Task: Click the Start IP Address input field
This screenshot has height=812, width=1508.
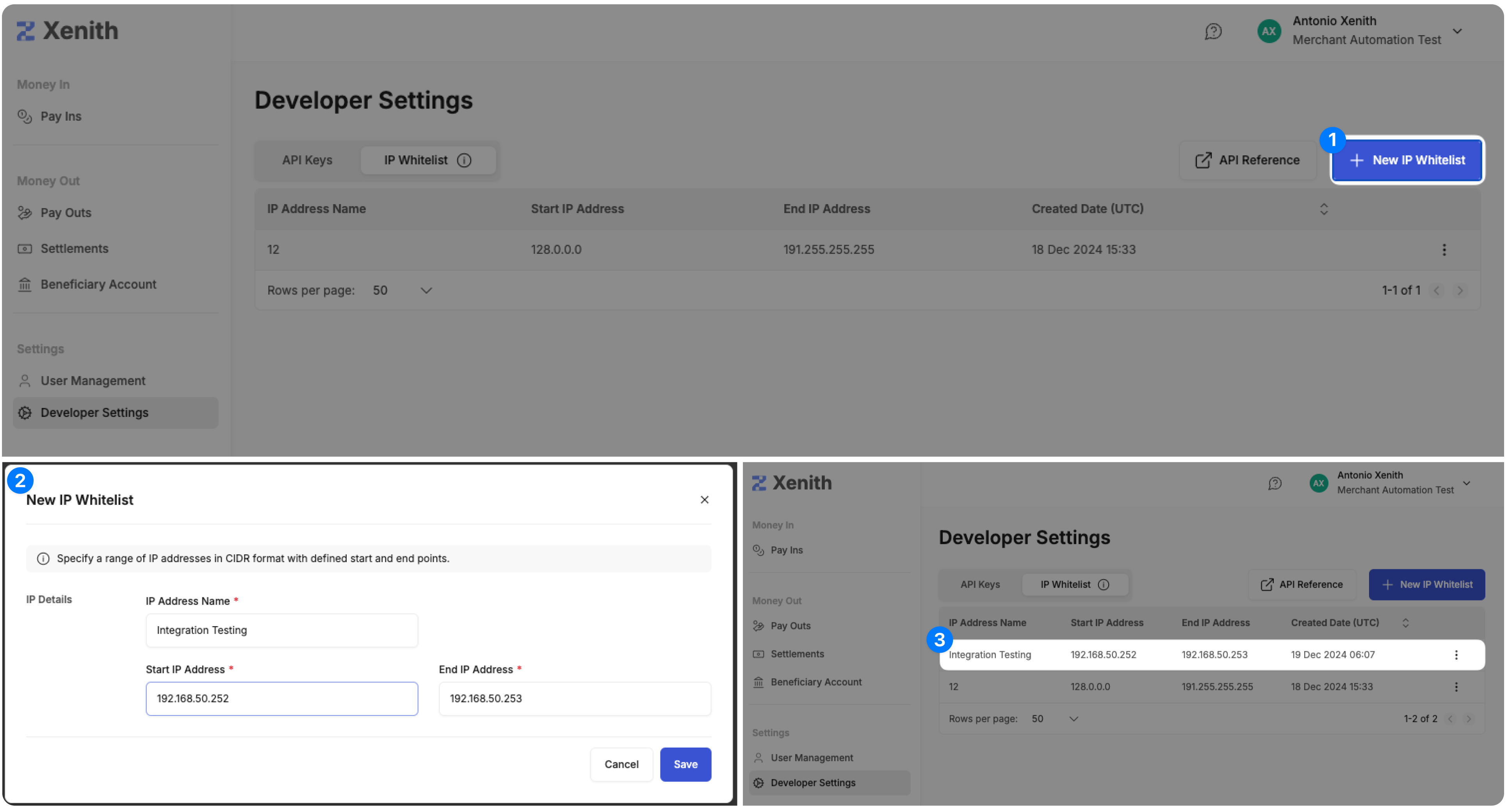Action: 281,698
